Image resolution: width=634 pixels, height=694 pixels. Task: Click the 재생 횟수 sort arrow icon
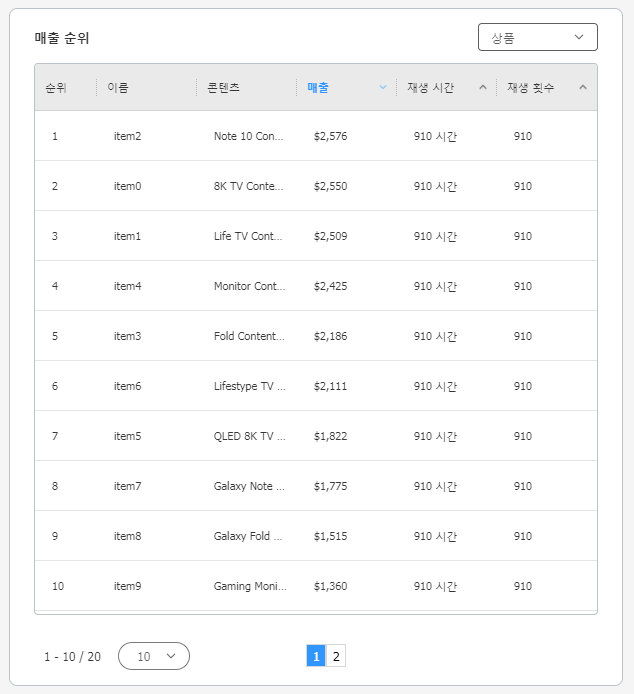click(x=583, y=88)
